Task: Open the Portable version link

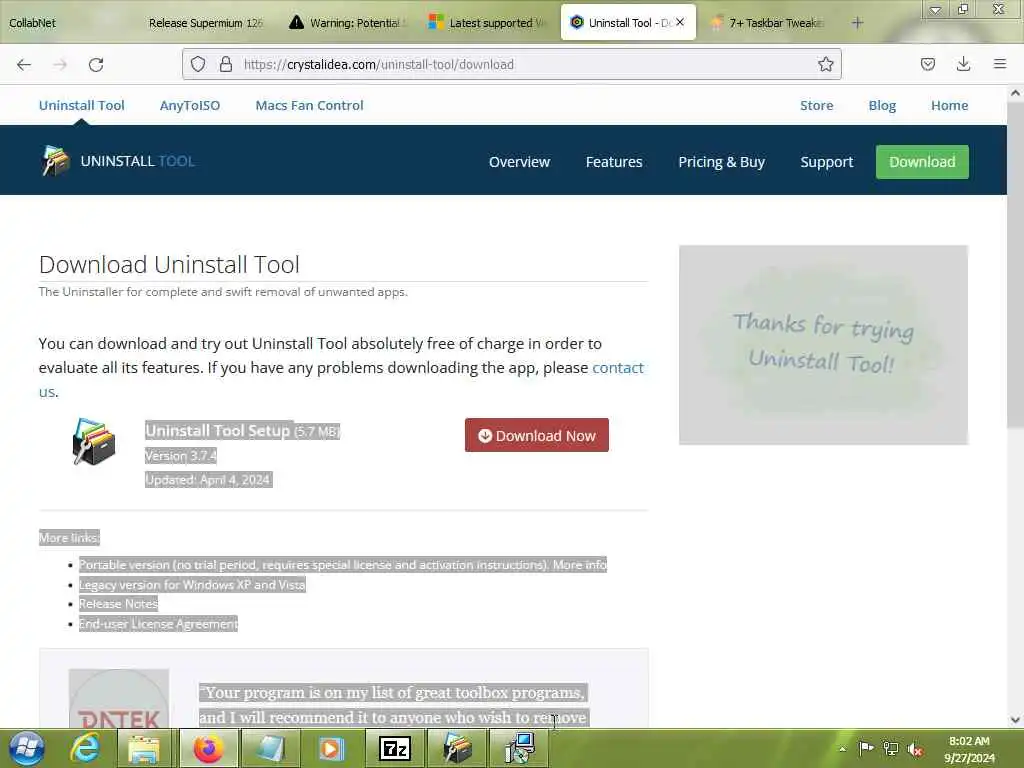Action: click(315, 565)
